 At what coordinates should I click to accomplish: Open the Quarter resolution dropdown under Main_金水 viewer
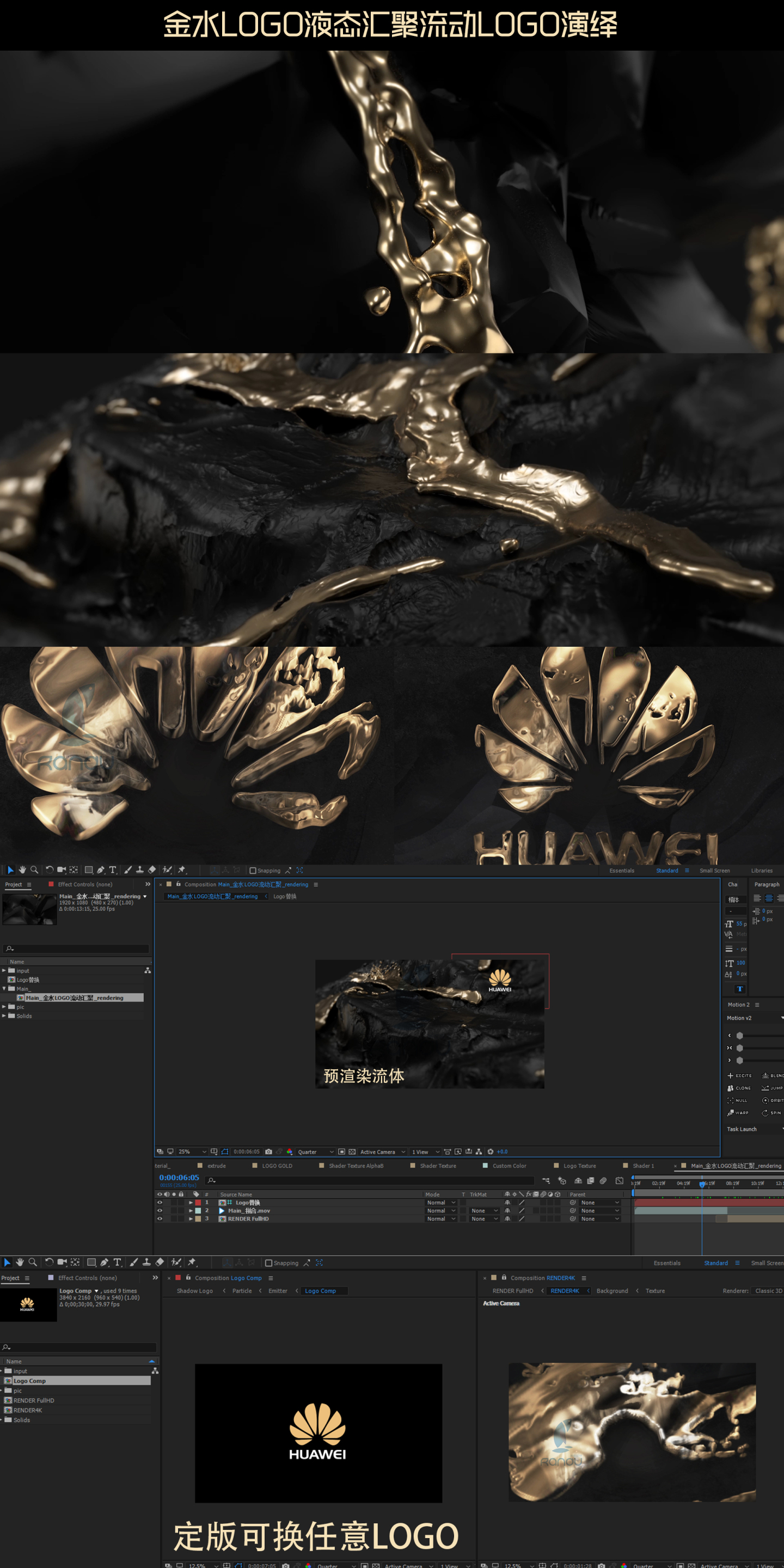pos(315,1151)
